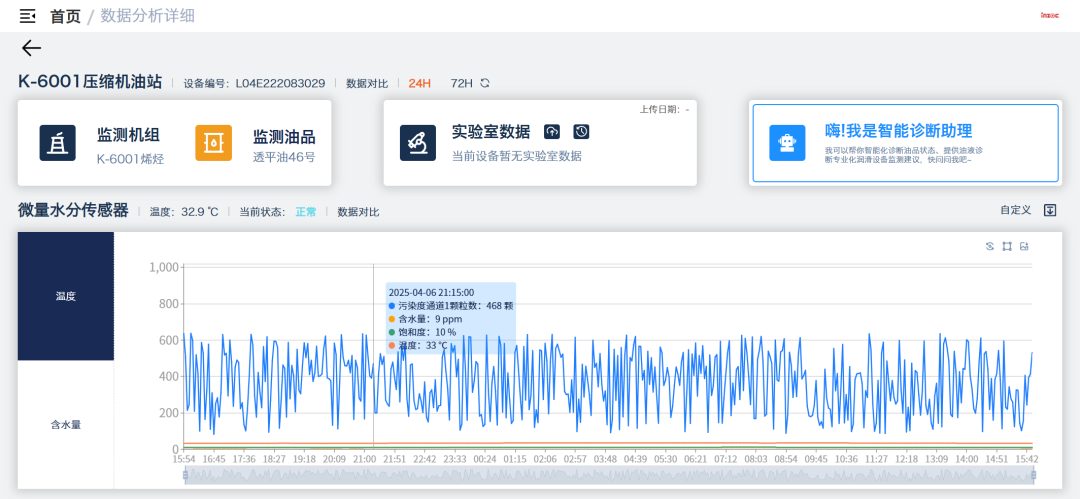The height and width of the screenshot is (499, 1080).
Task: Click the microscope lab data icon
Action: [x=417, y=143]
